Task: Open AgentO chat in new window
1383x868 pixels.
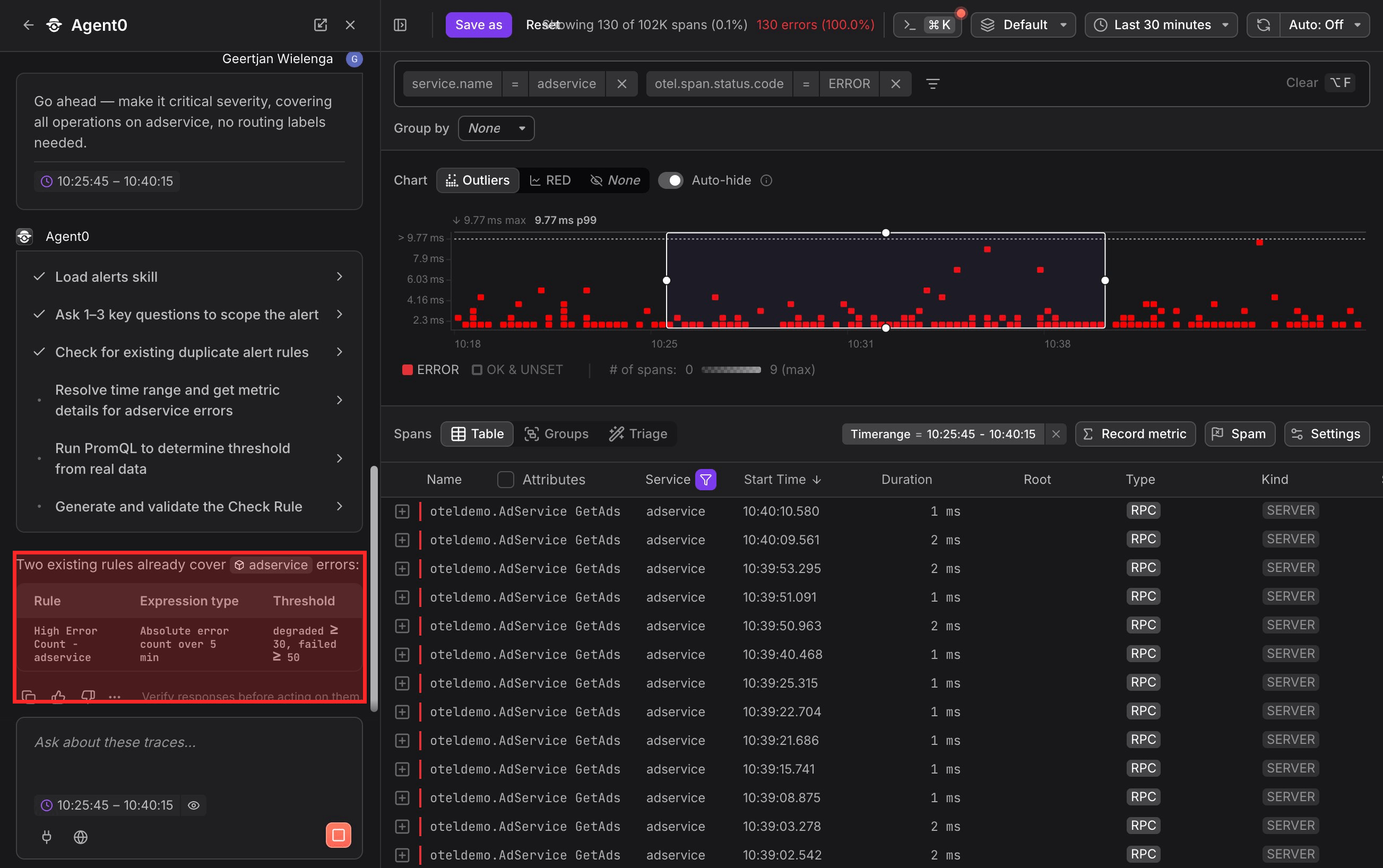Action: [x=321, y=25]
